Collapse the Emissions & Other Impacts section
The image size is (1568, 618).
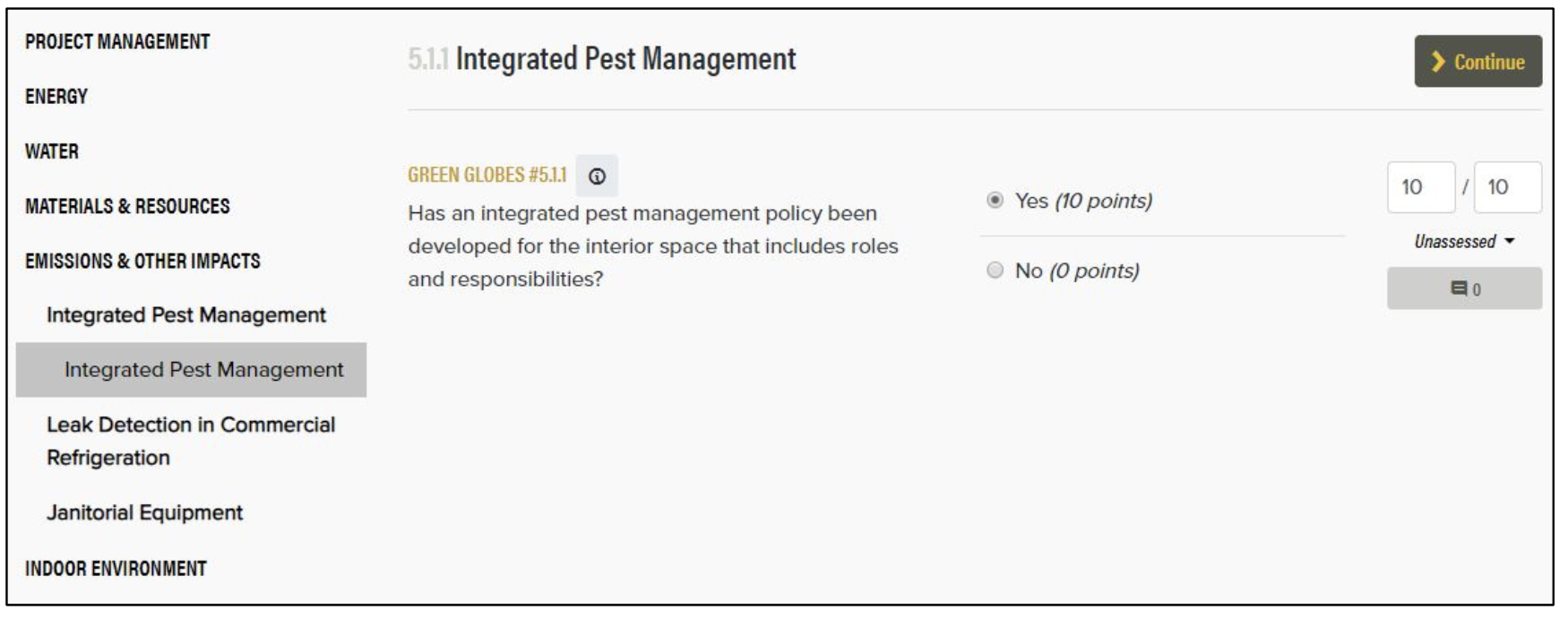point(142,262)
